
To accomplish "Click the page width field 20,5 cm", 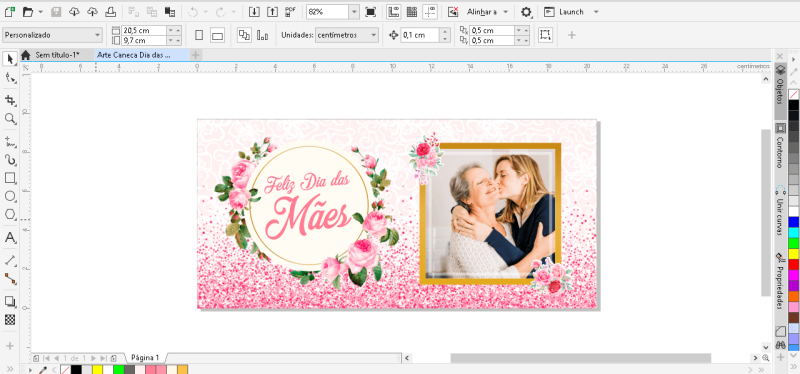I will [x=145, y=31].
